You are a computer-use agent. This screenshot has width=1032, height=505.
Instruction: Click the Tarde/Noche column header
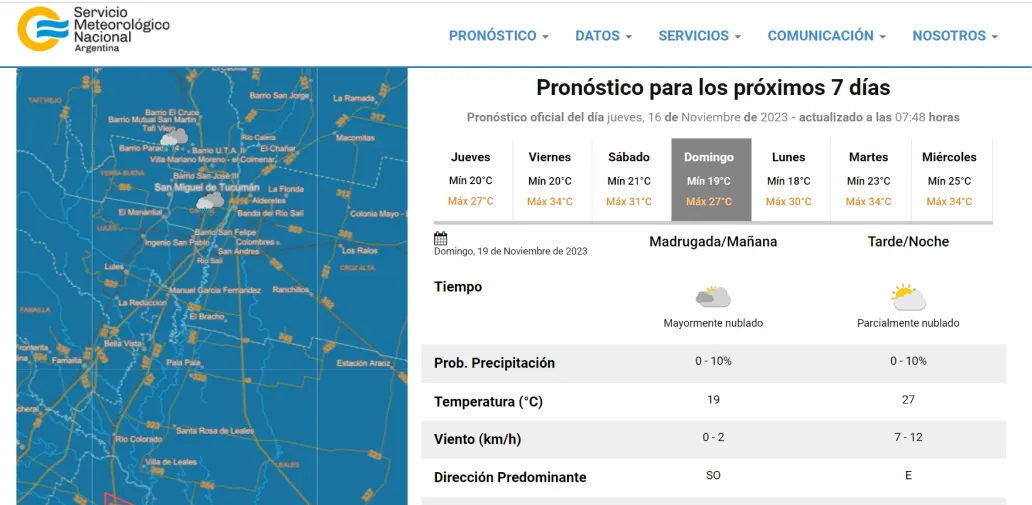(x=908, y=242)
